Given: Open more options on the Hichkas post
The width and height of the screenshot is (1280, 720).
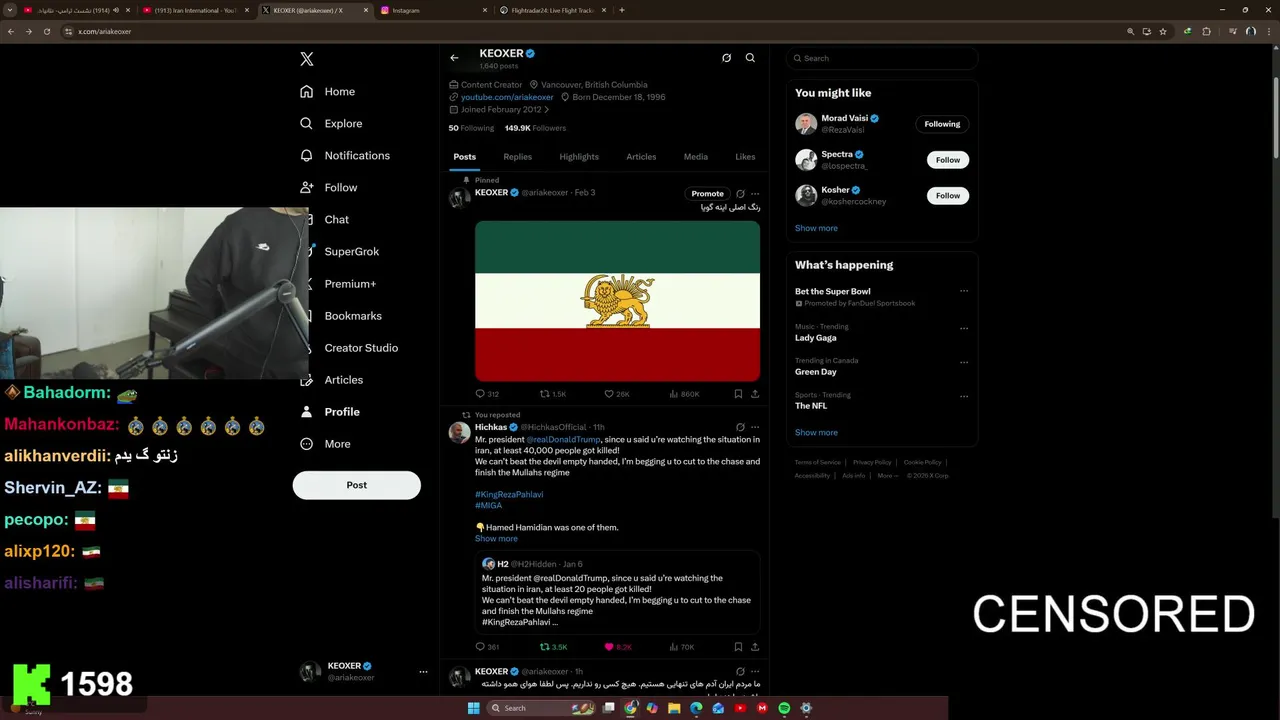Looking at the screenshot, I should click(755, 427).
